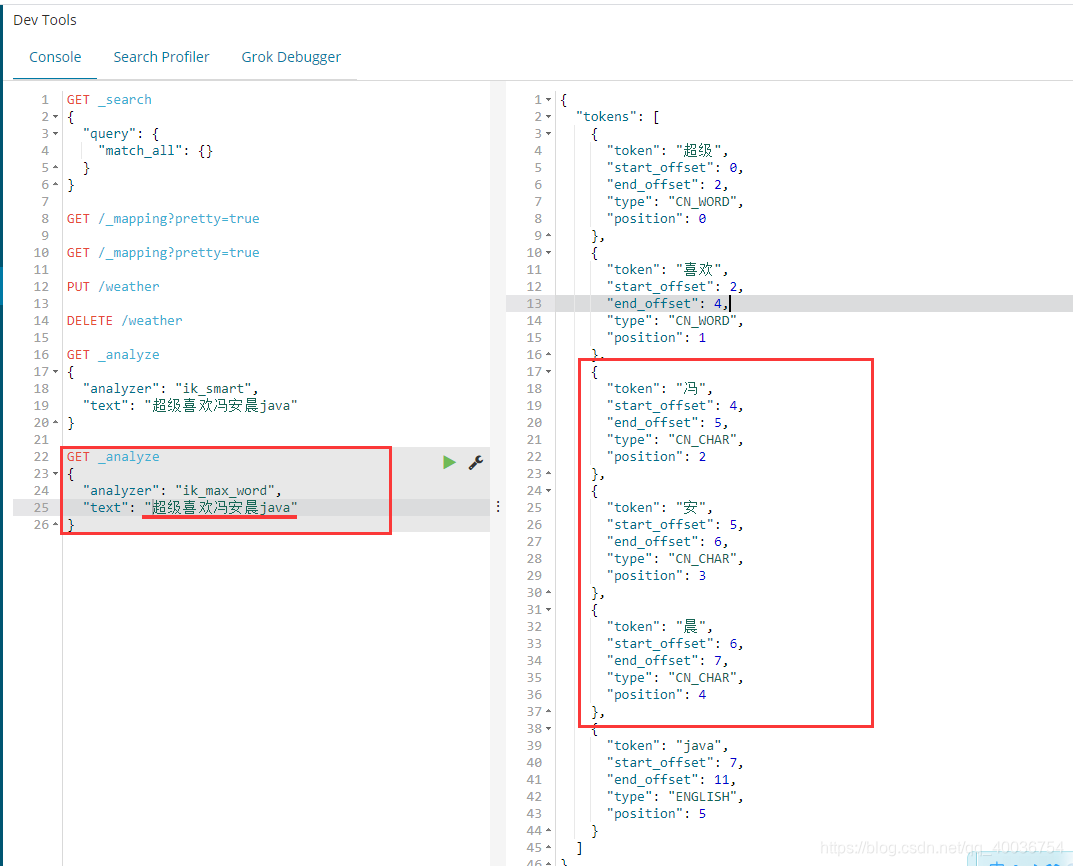
Task: Select the DELETE /weather request line
Action: [125, 321]
